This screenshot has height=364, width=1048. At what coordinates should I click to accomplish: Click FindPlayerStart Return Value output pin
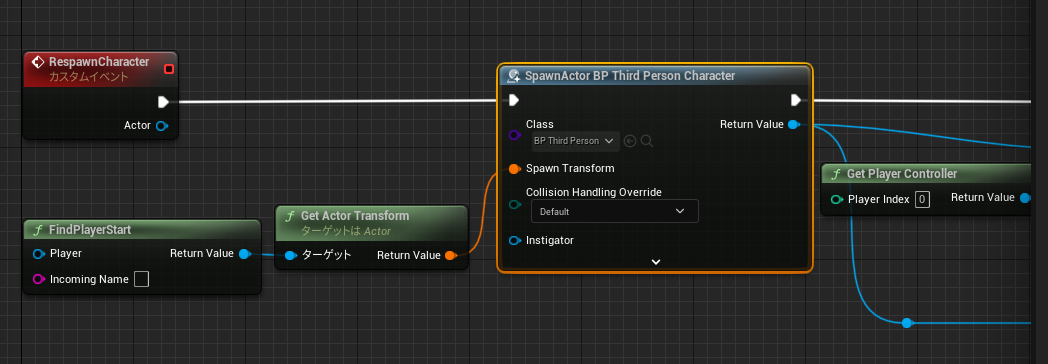click(x=244, y=254)
